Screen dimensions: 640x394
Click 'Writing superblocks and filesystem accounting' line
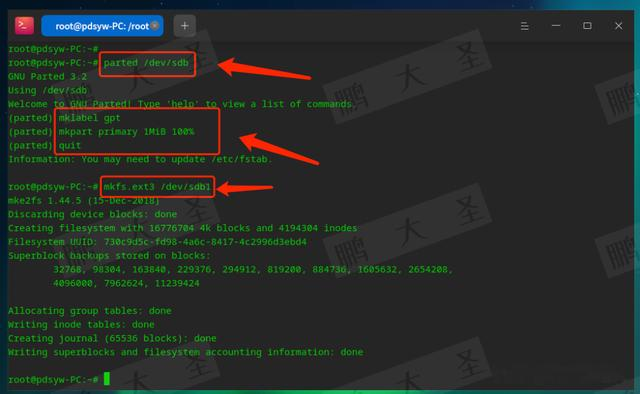tap(186, 352)
